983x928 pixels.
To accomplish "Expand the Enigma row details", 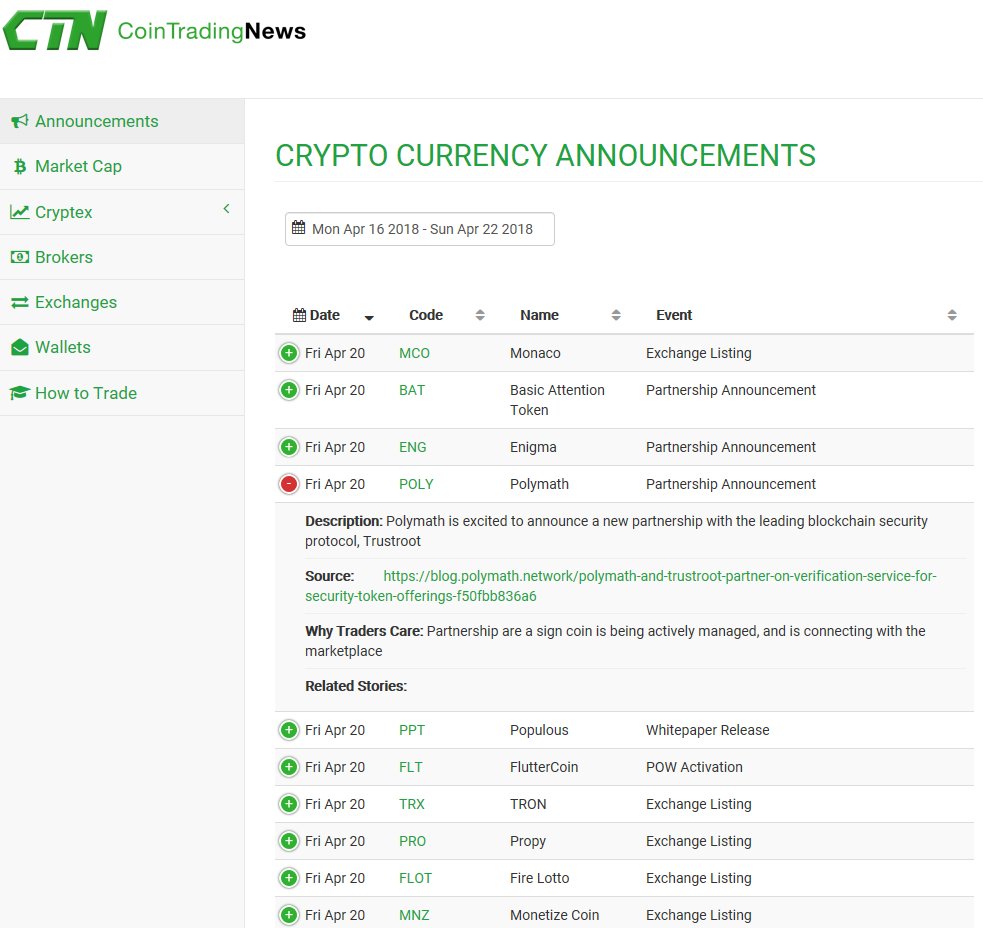I will click(x=289, y=447).
